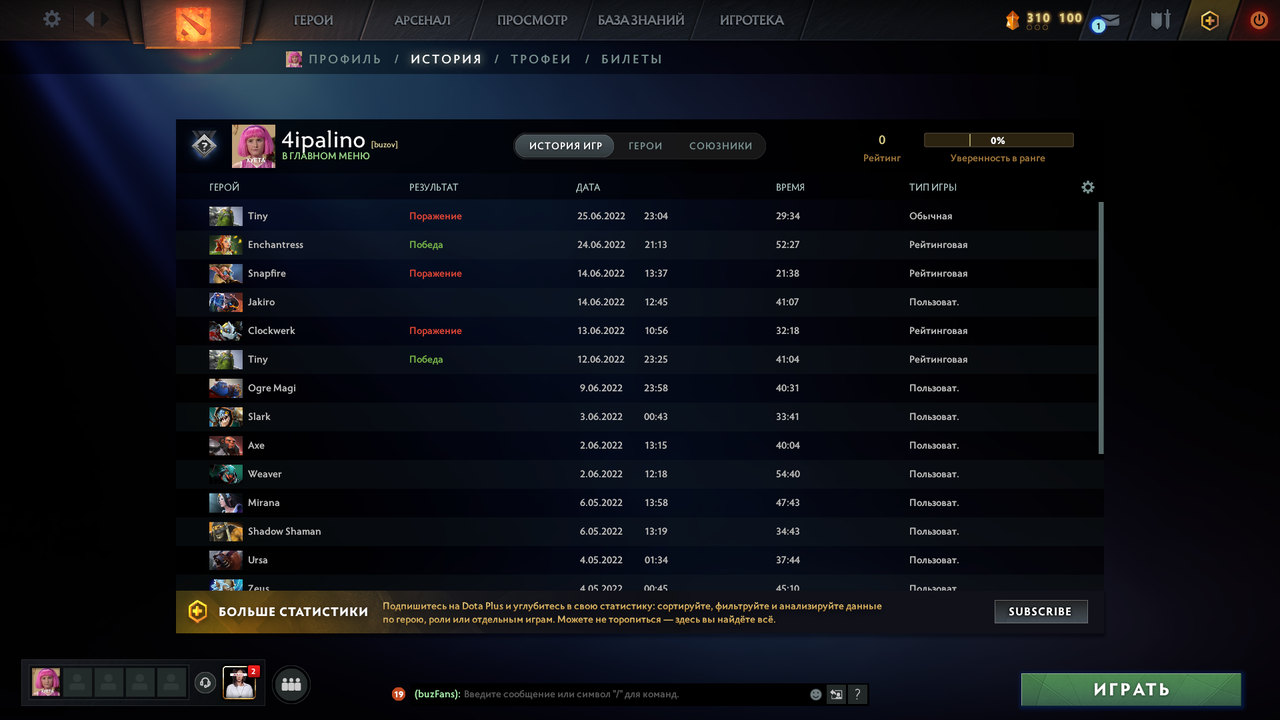The height and width of the screenshot is (720, 1280).
Task: Click own avatar in party bar
Action: point(46,682)
